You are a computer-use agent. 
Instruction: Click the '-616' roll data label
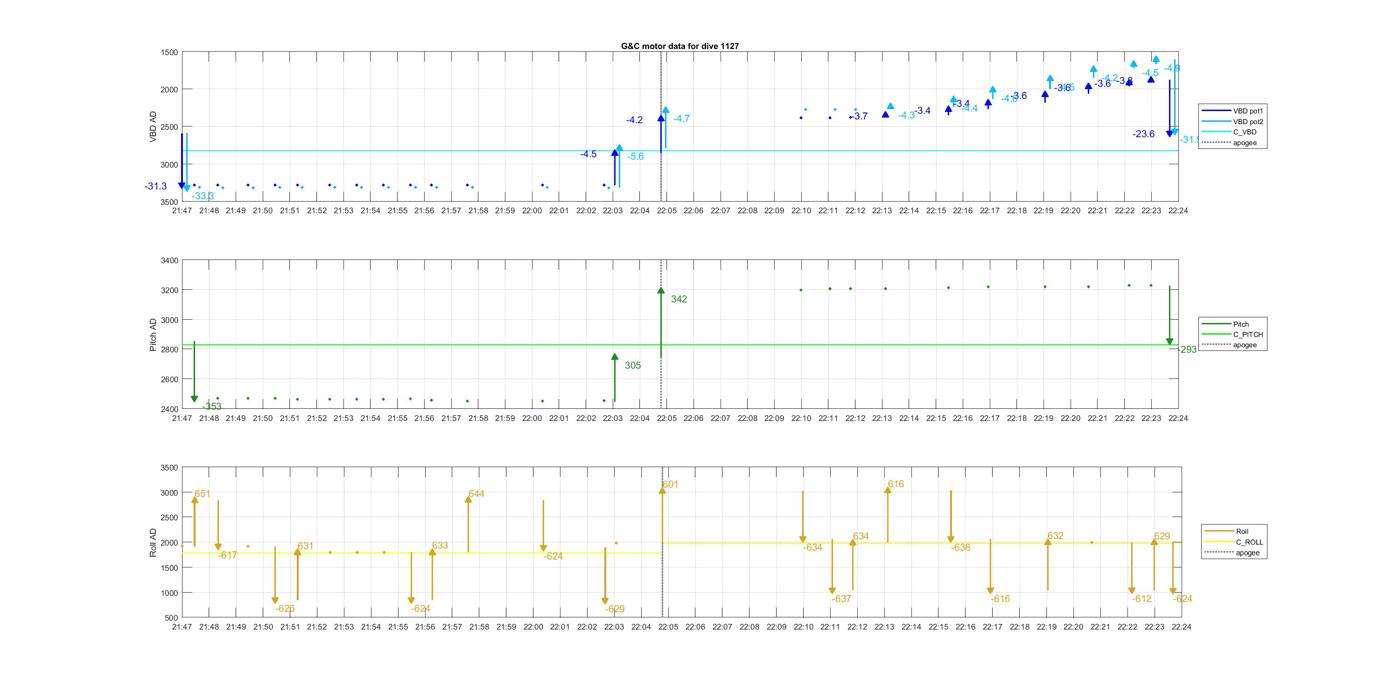point(1000,598)
